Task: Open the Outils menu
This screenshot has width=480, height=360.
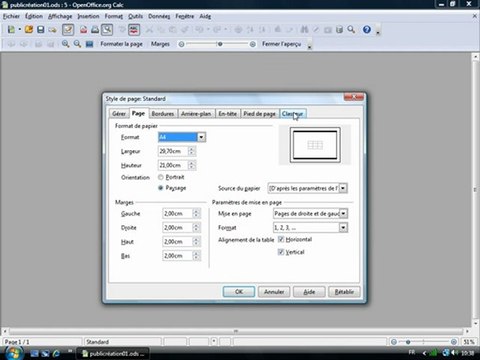Action: point(135,16)
